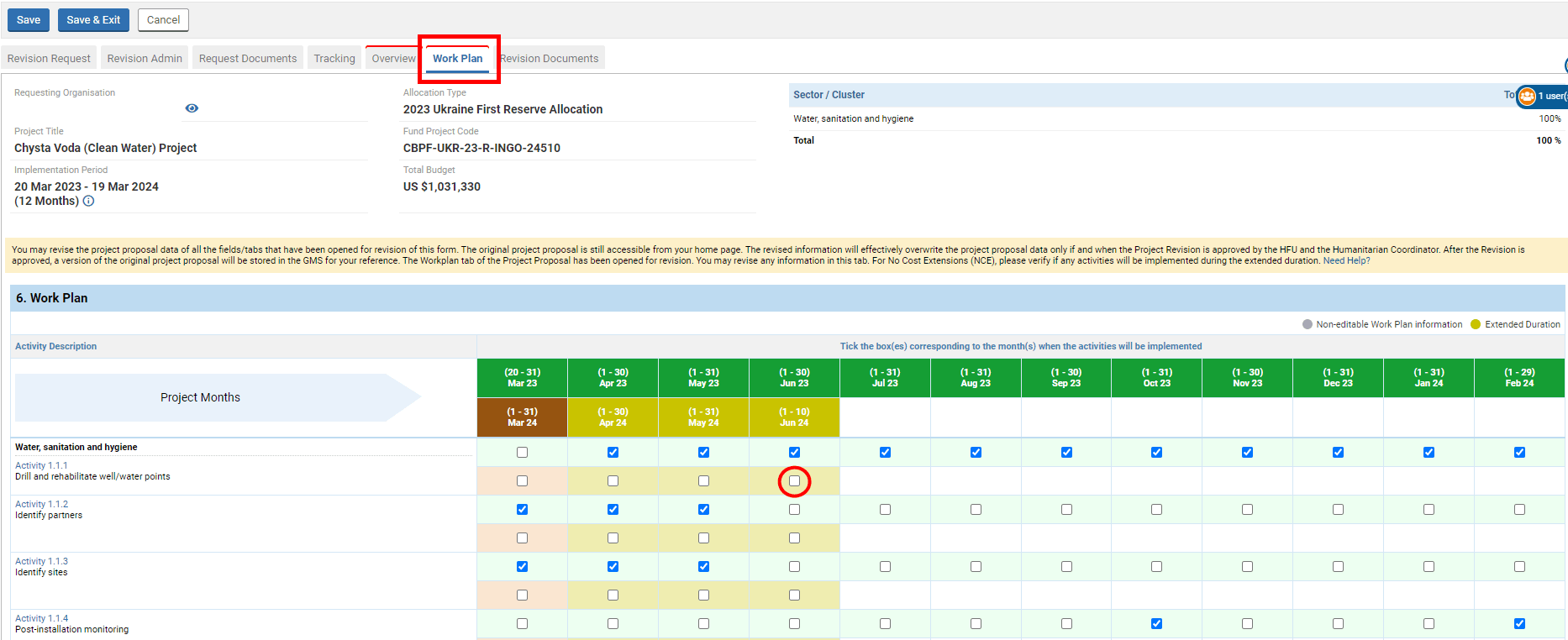Image resolution: width=1568 pixels, height=640 pixels.
Task: Open the Request Documents tab
Action: click(x=248, y=59)
